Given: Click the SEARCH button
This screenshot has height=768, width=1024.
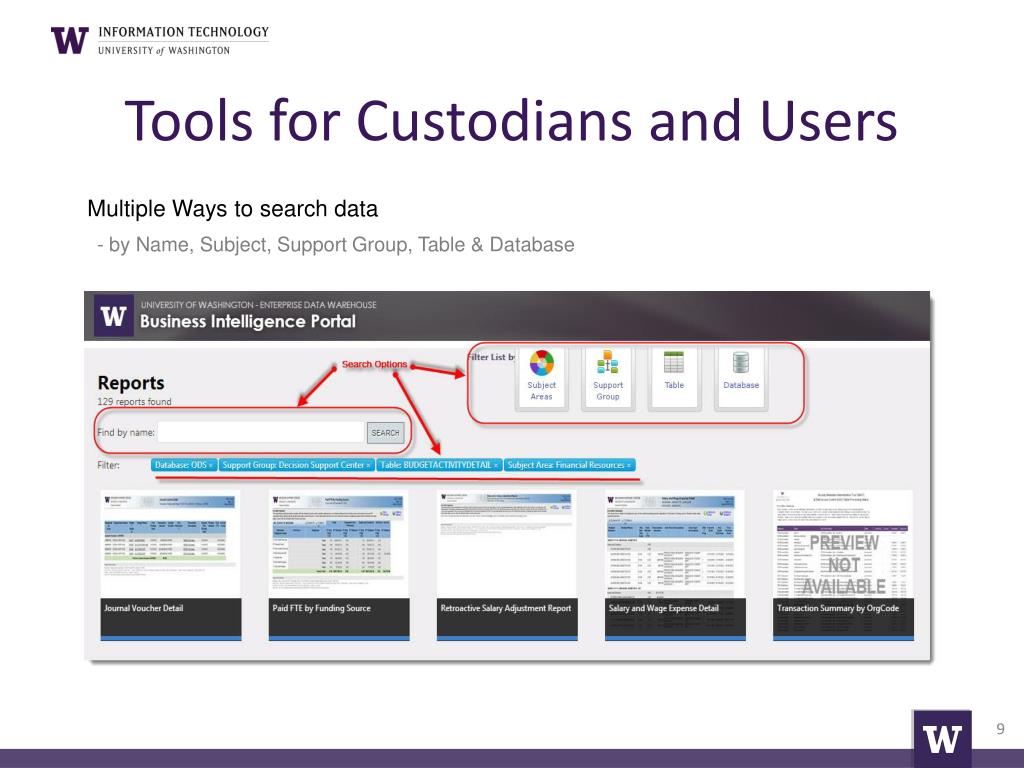Looking at the screenshot, I should (385, 432).
